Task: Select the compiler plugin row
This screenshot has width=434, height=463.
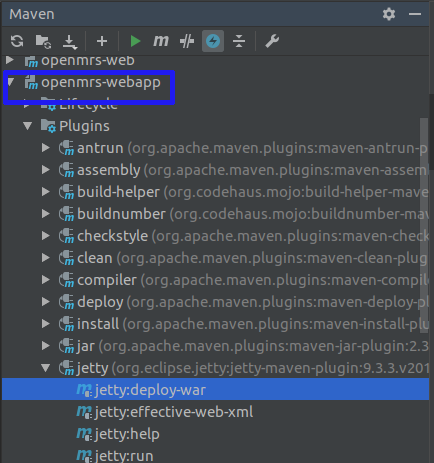Action: [215, 280]
